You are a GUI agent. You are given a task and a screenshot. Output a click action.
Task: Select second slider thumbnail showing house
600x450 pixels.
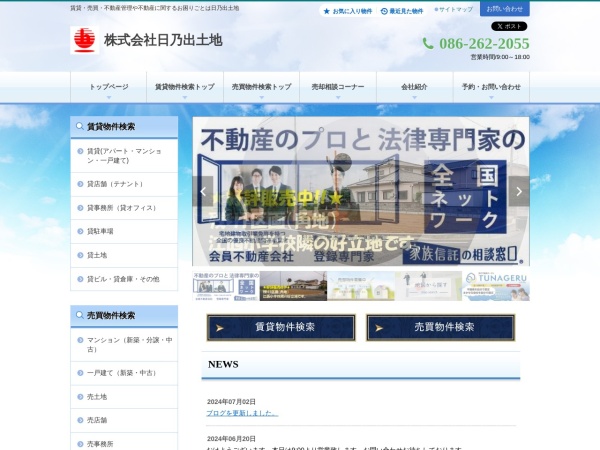coord(293,286)
